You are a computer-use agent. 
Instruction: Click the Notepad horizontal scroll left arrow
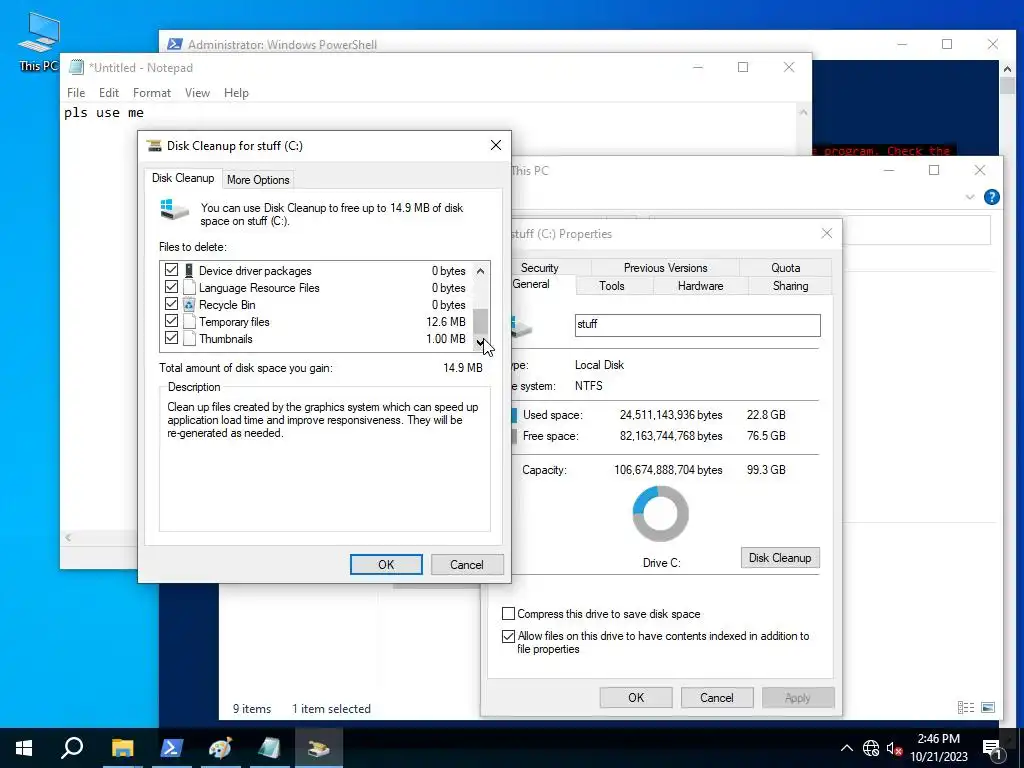click(68, 537)
